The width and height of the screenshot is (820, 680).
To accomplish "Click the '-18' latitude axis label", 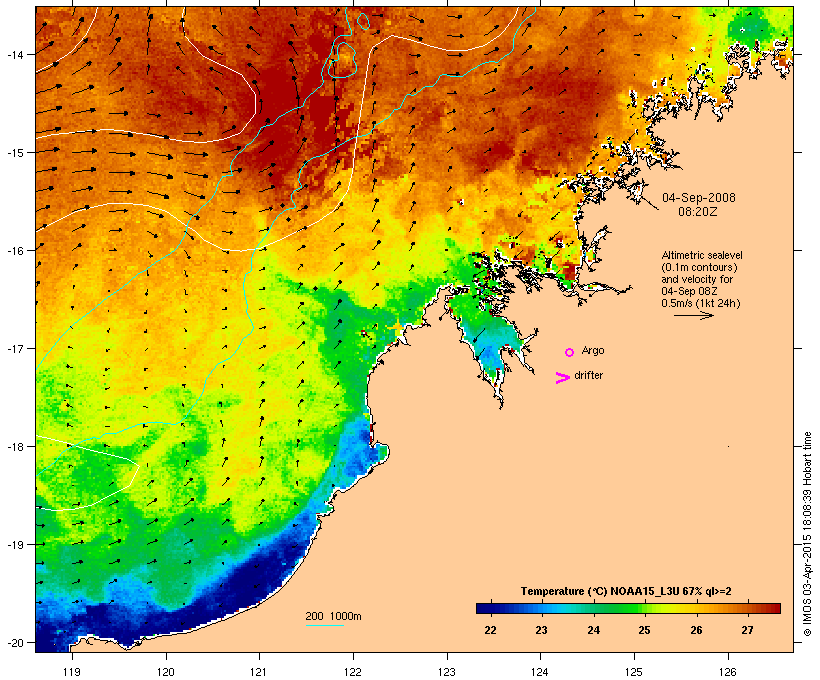I will pyautogui.click(x=14, y=446).
